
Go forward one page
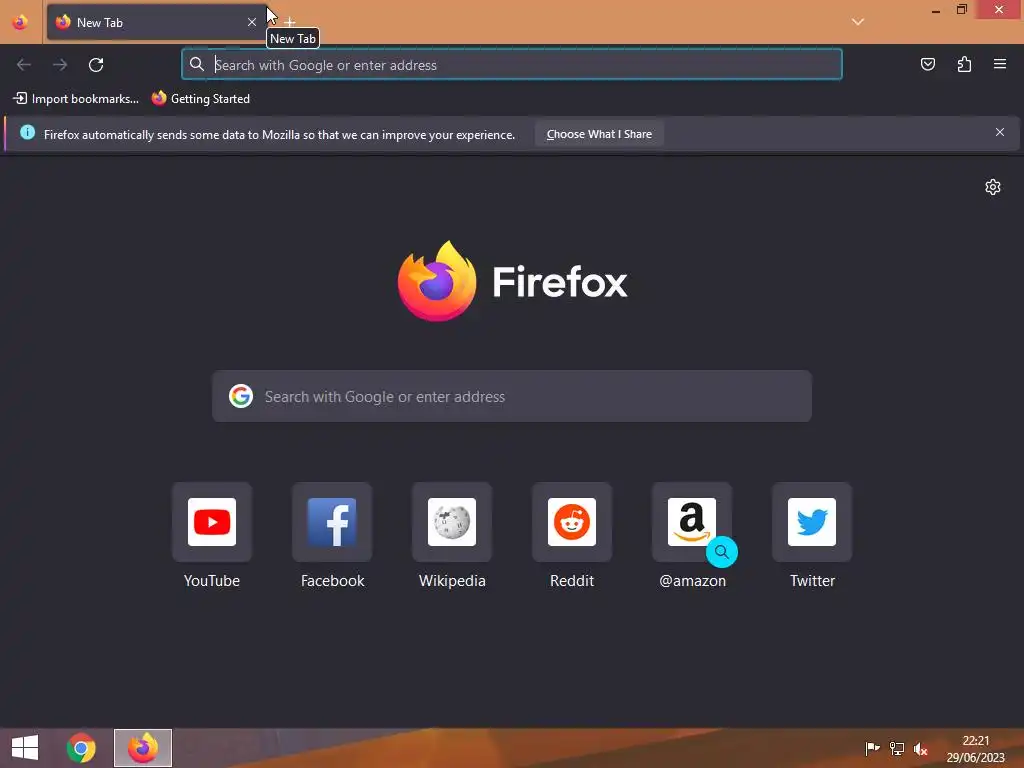coord(60,65)
